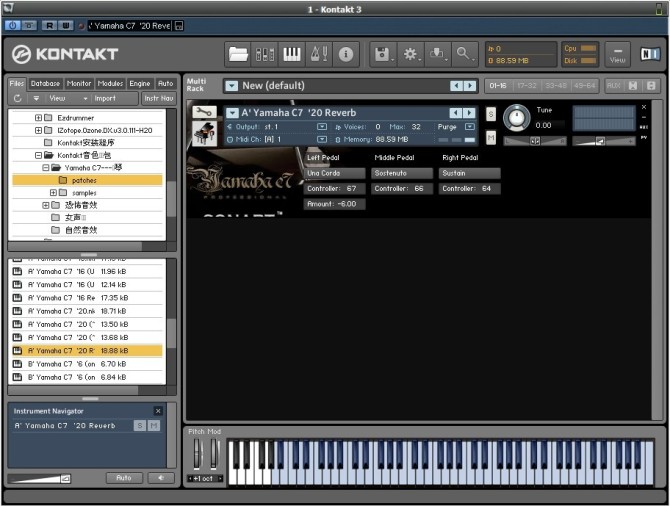Open the multi rack New (default) dropdown
Screen dimensions: 670x506
point(232,86)
